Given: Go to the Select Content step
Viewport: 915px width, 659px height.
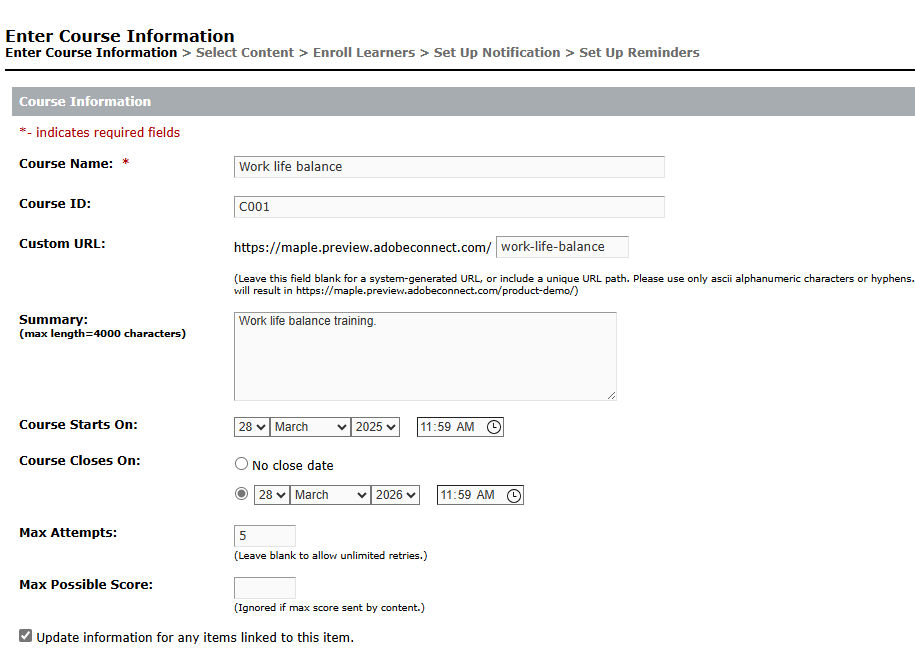Looking at the screenshot, I should click(245, 53).
